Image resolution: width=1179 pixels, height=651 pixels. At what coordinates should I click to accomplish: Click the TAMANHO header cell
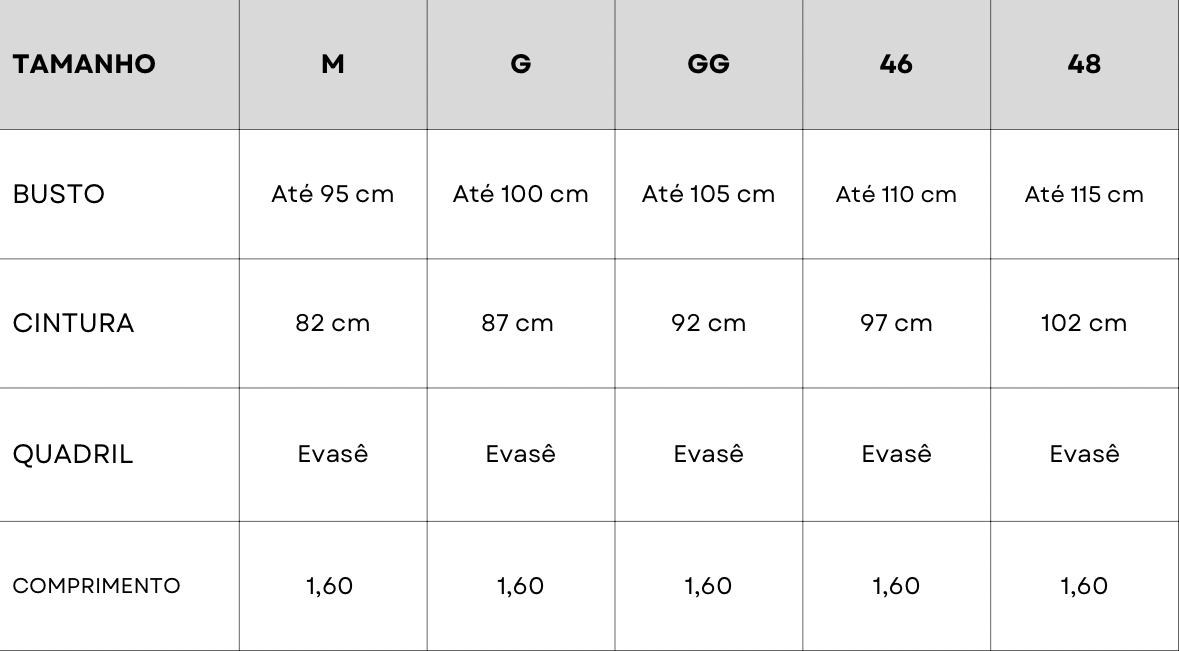click(84, 65)
